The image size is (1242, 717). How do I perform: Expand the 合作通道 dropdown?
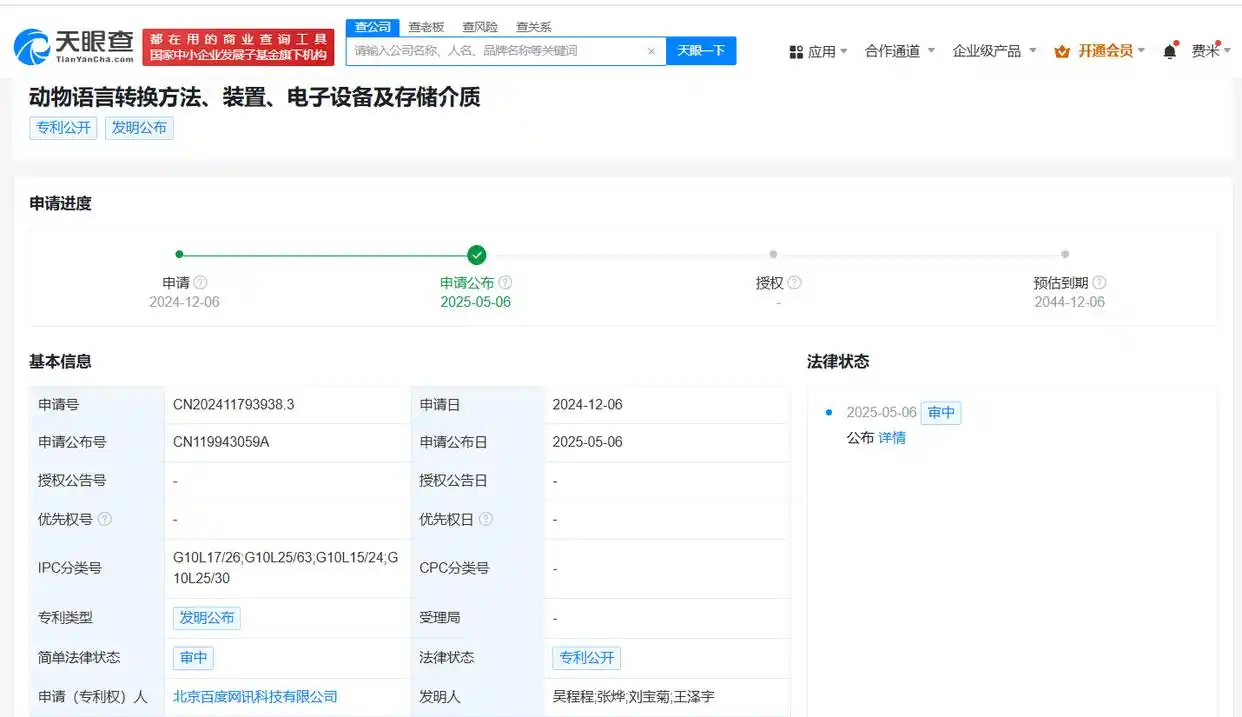pyautogui.click(x=900, y=51)
